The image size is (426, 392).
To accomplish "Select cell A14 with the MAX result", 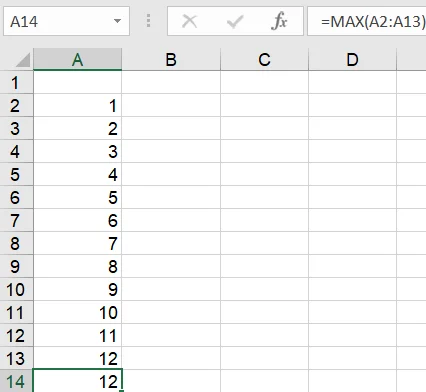I will coord(78,381).
